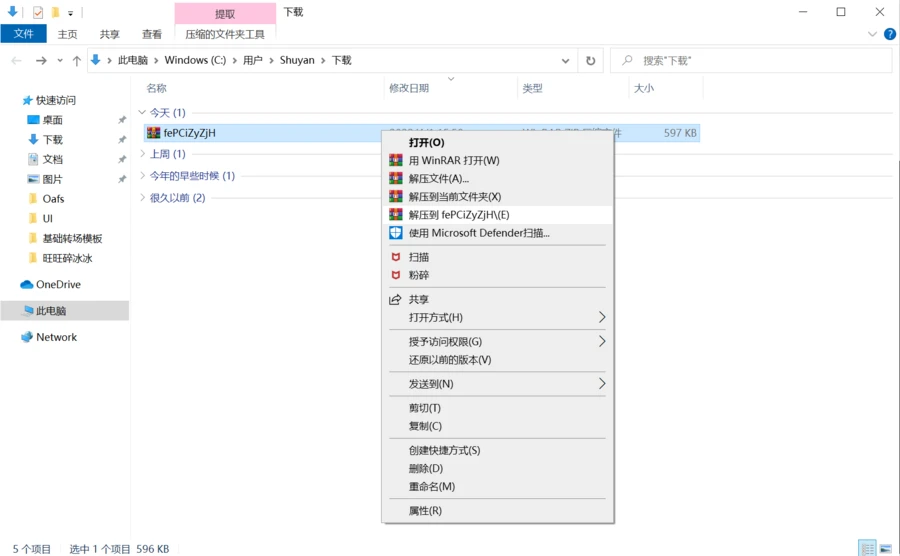The width and height of the screenshot is (900, 556).
Task: Click the refresh button next to address bar
Action: point(591,60)
